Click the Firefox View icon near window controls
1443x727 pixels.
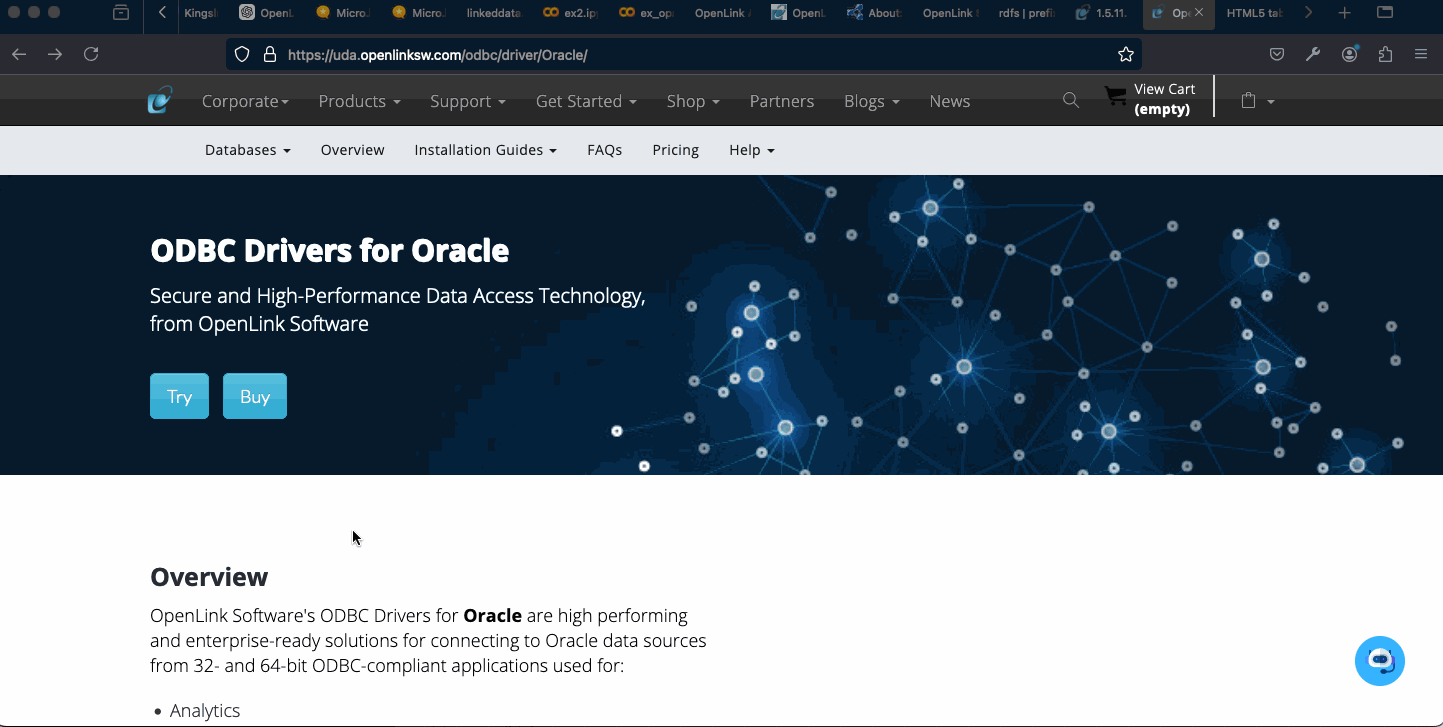click(121, 13)
